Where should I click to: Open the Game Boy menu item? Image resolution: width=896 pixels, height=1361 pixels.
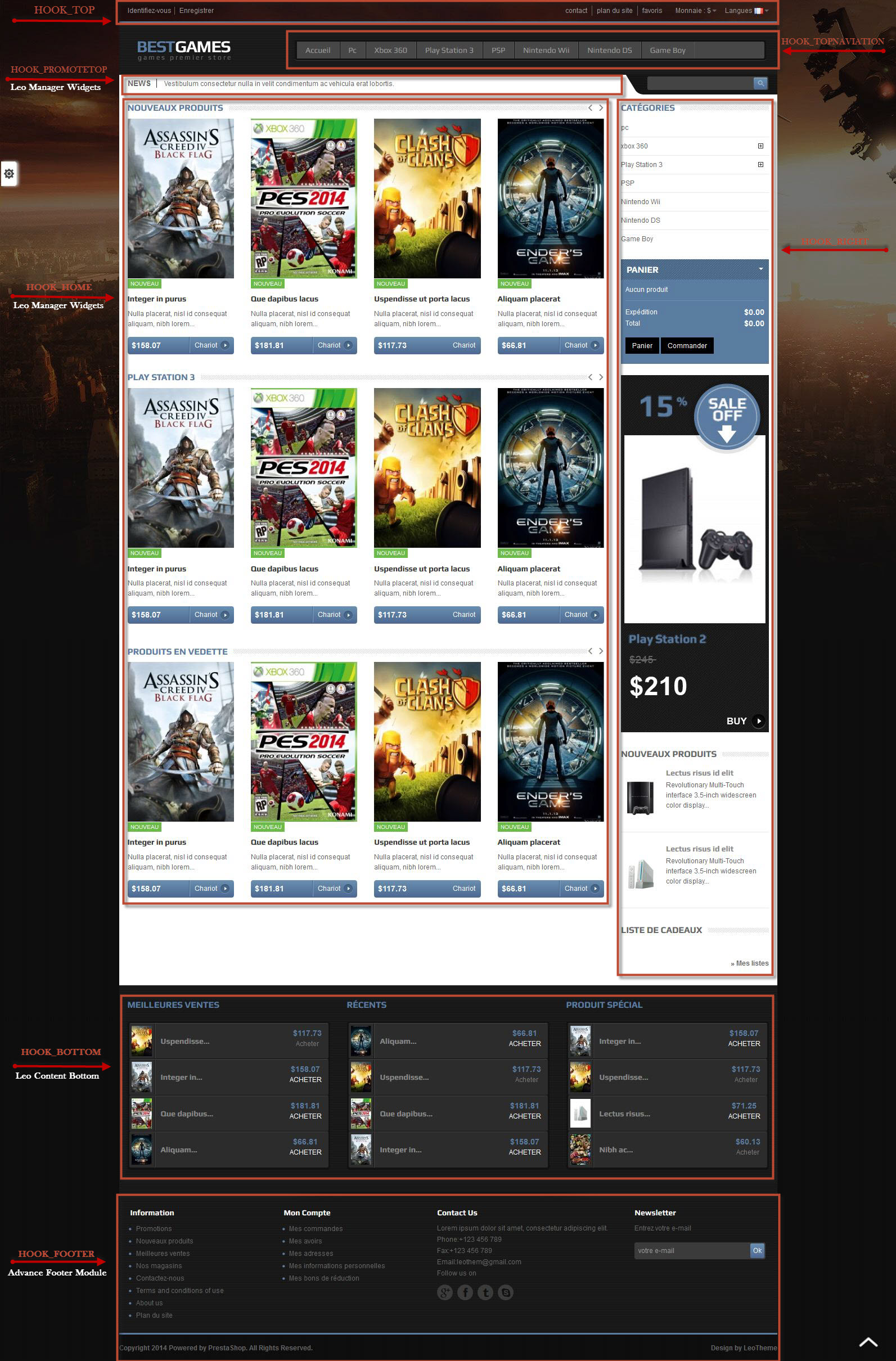click(667, 49)
